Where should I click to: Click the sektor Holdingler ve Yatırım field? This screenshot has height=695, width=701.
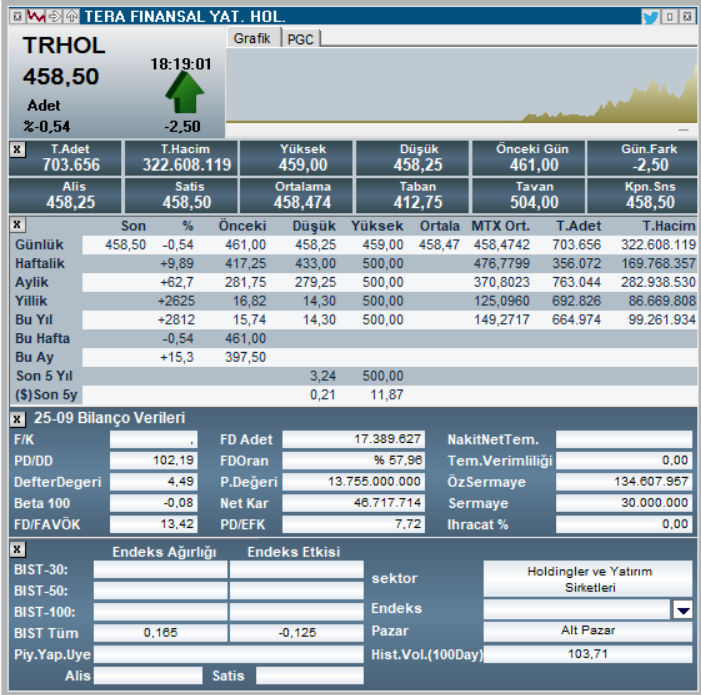pos(588,579)
